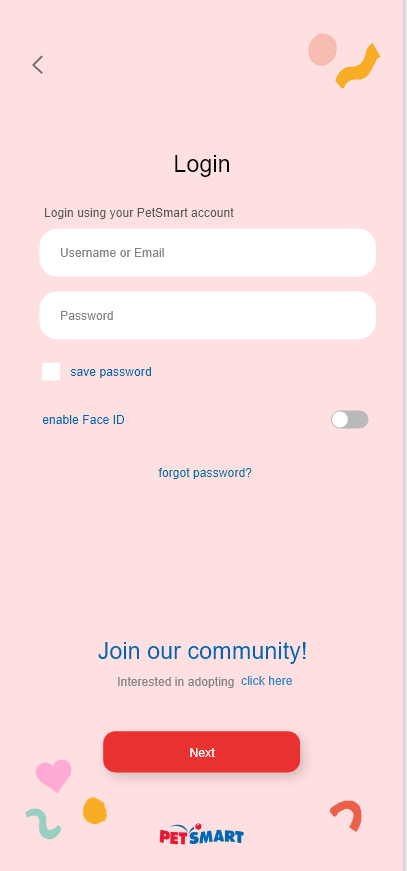Click the Login title text
407x871 pixels.
tap(202, 164)
